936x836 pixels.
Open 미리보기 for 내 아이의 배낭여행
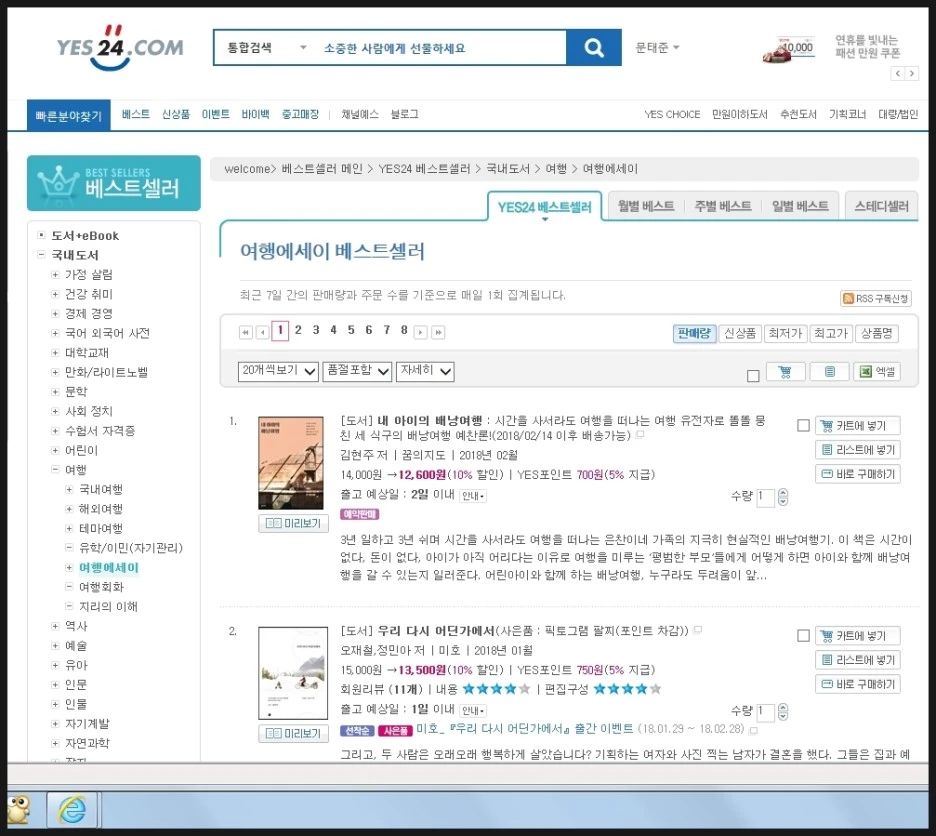click(x=294, y=523)
